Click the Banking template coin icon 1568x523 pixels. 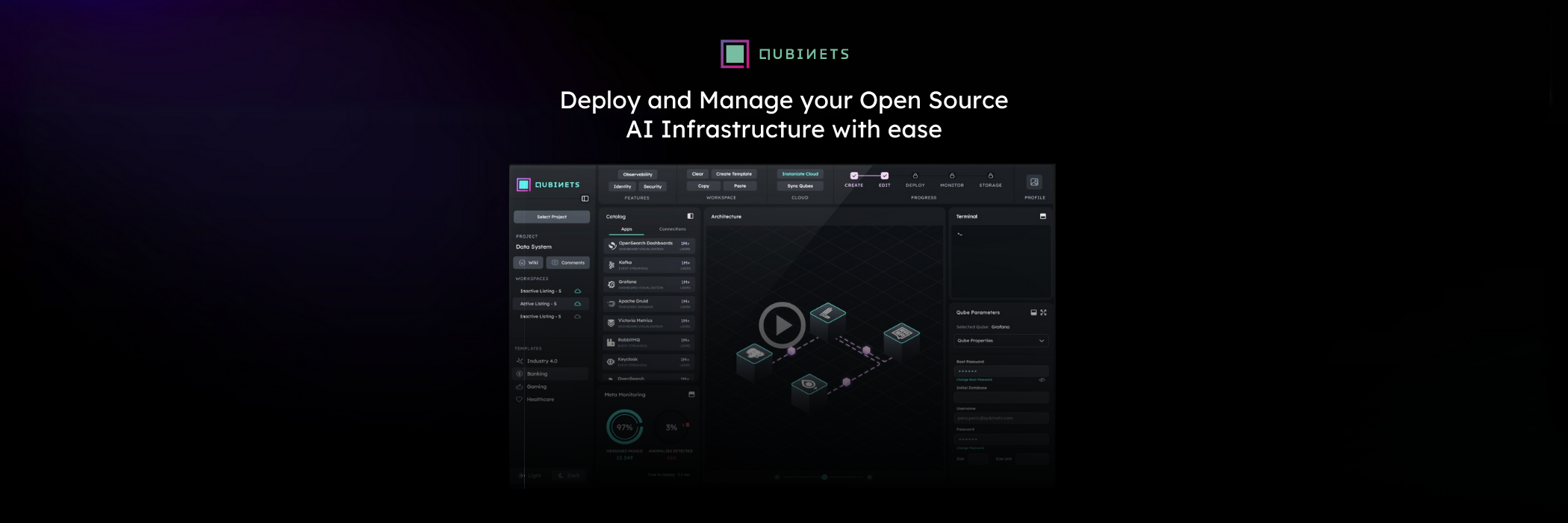point(520,374)
